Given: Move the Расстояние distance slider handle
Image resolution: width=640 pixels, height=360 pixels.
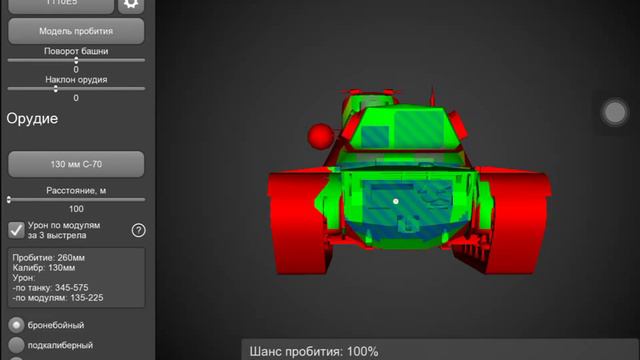Looking at the screenshot, I should click(9, 200).
